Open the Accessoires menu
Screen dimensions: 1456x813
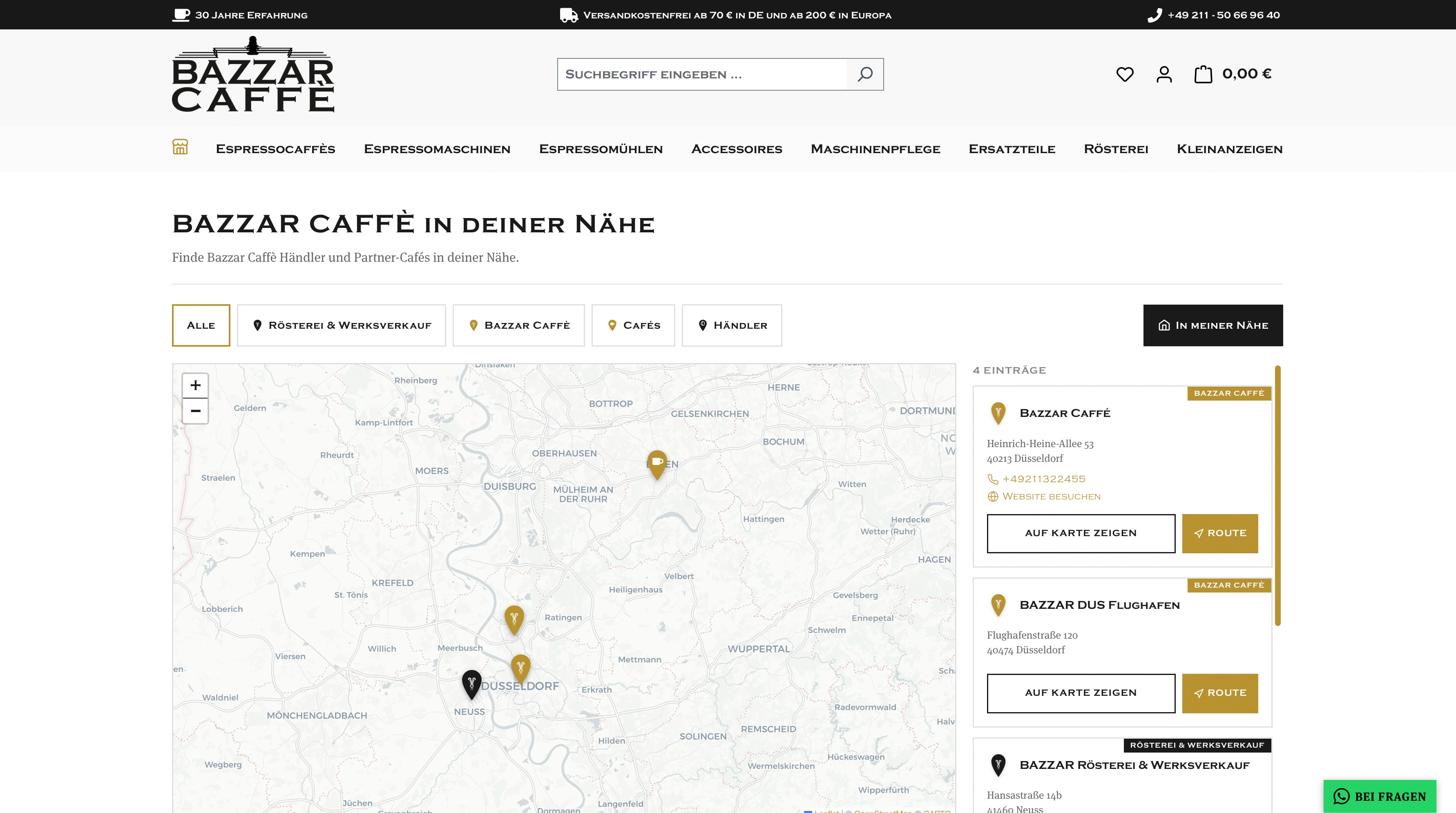tap(737, 149)
